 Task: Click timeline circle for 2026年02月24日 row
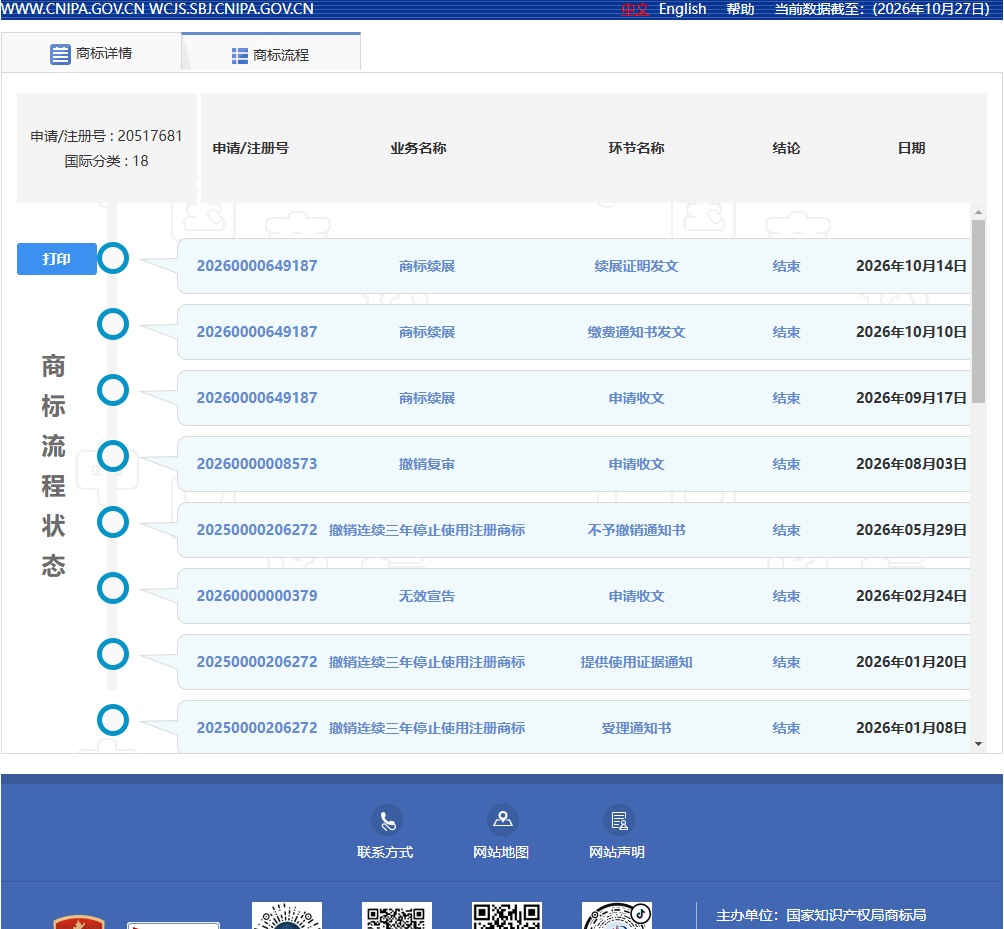pos(113,588)
